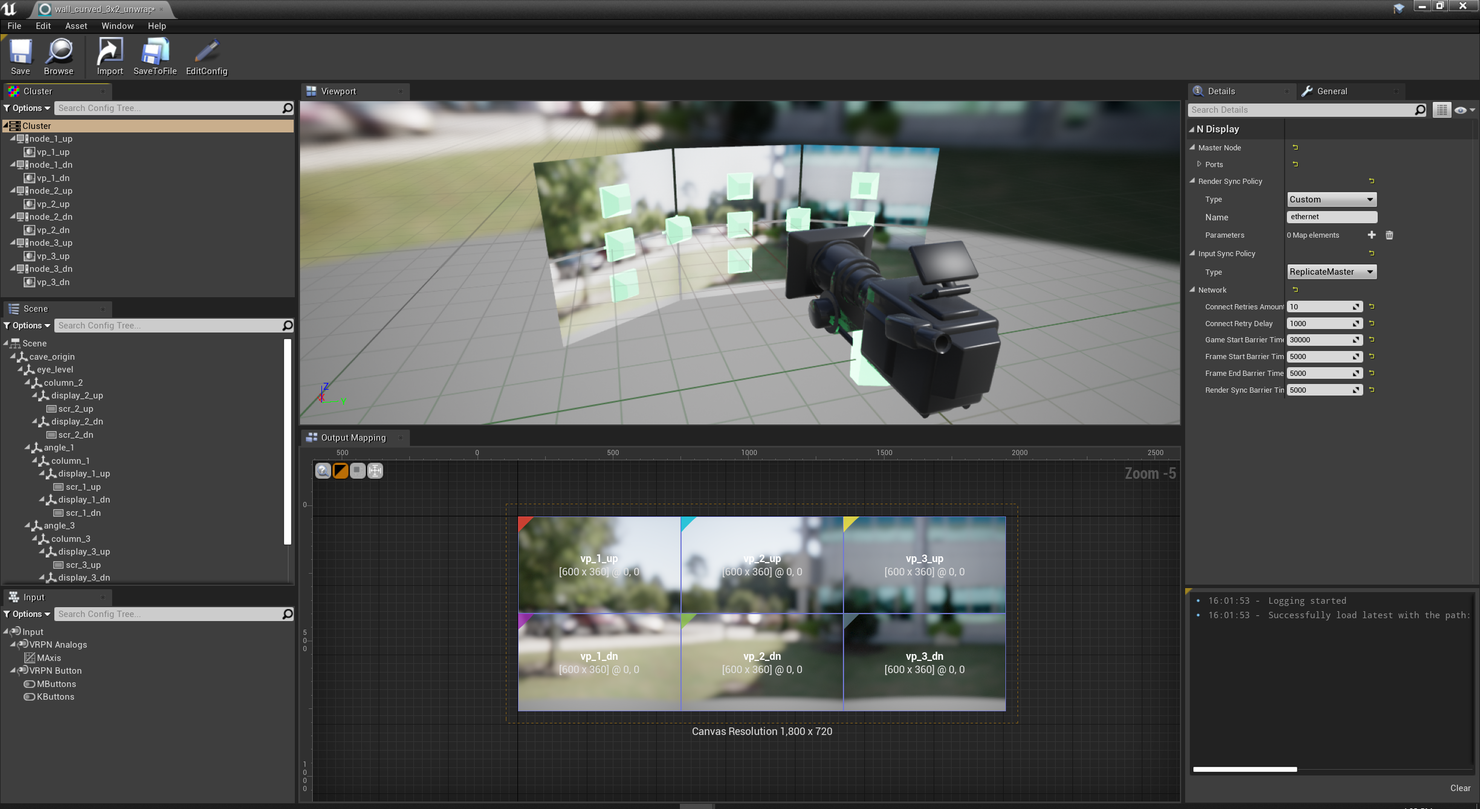Image resolution: width=1480 pixels, height=809 pixels.
Task: Click the Browse magnifier icon
Action: [59, 54]
